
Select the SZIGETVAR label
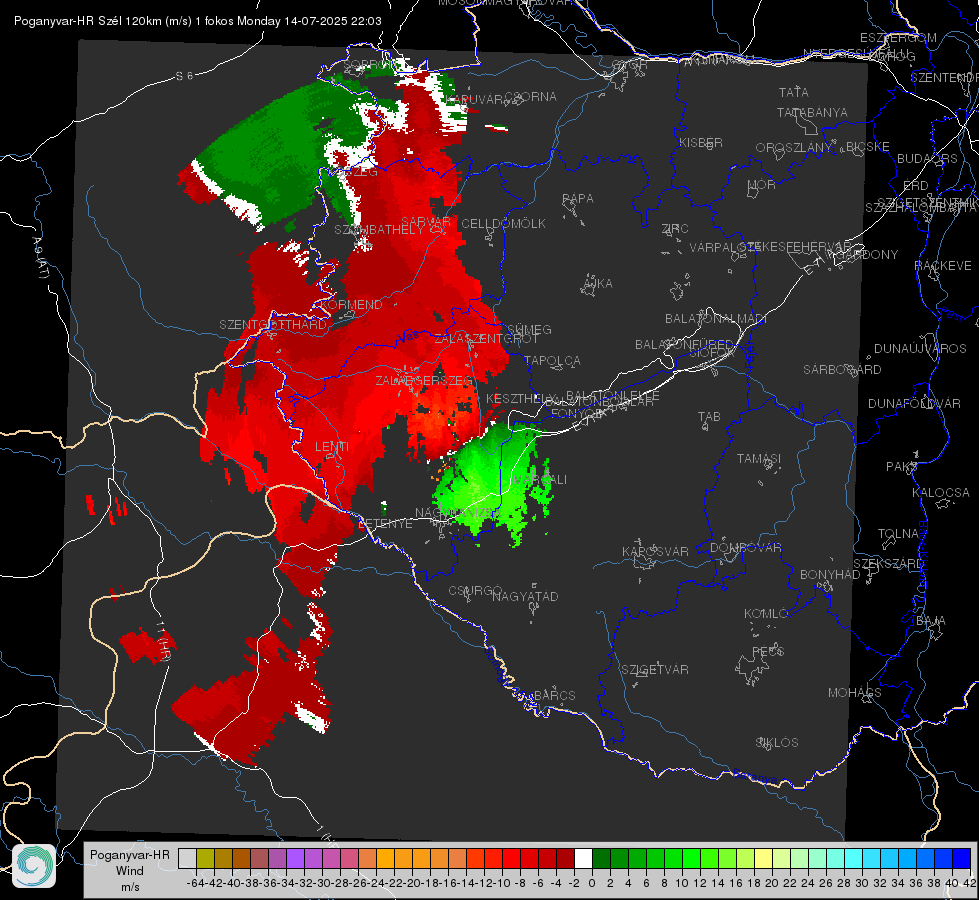pos(654,670)
